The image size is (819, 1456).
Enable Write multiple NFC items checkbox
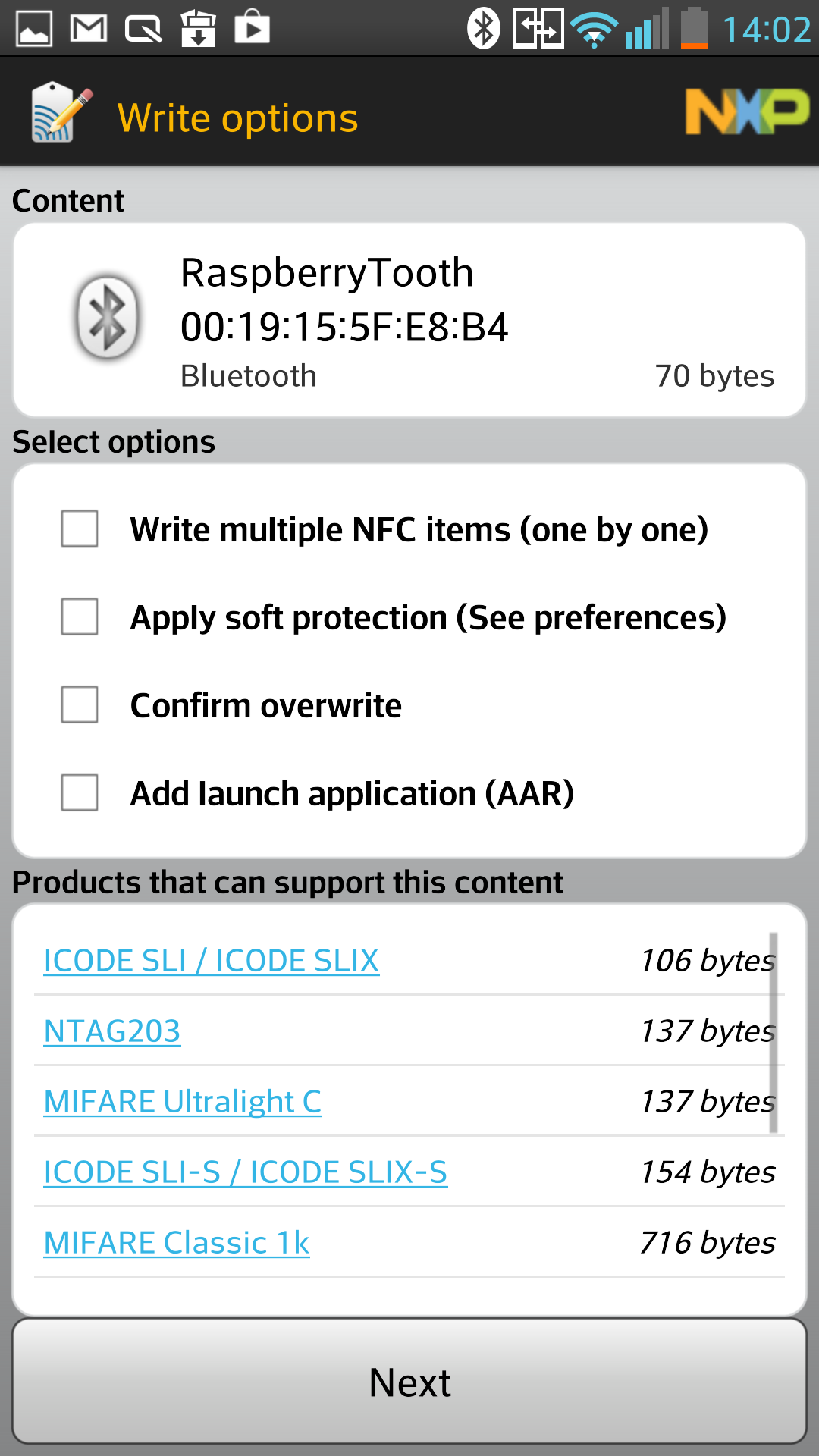pos(80,529)
